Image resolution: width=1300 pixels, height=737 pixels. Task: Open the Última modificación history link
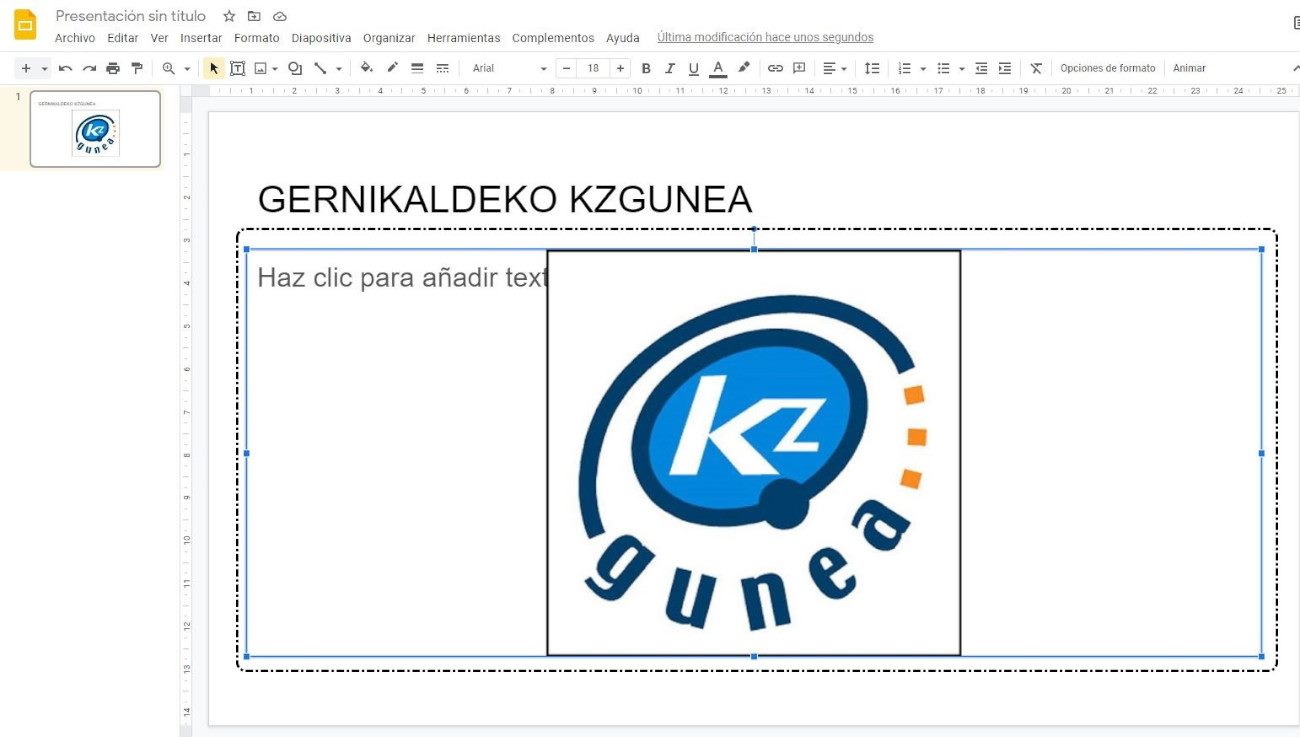(765, 38)
